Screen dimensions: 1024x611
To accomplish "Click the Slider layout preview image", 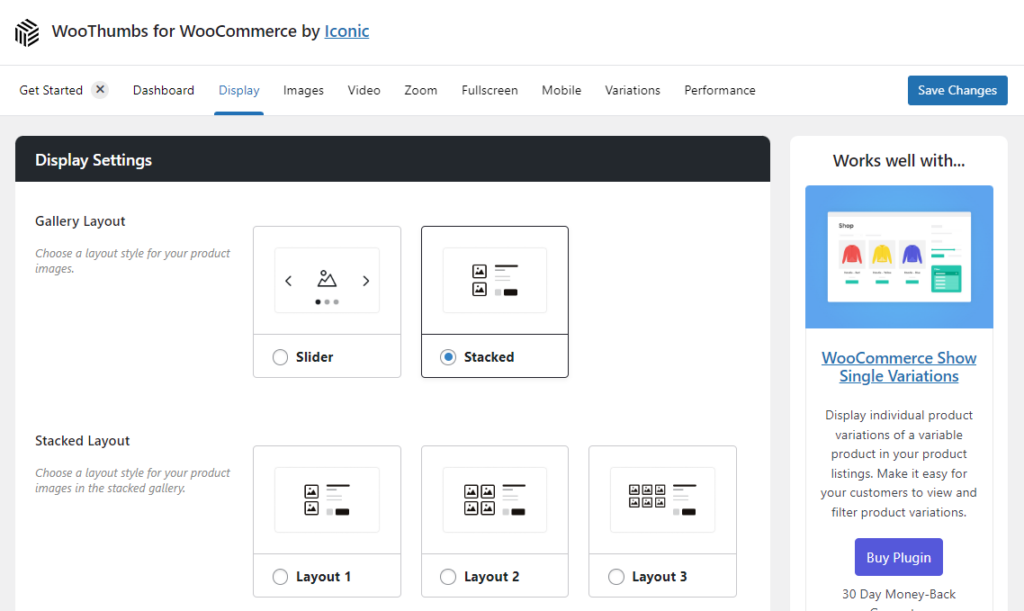I will 327,281.
